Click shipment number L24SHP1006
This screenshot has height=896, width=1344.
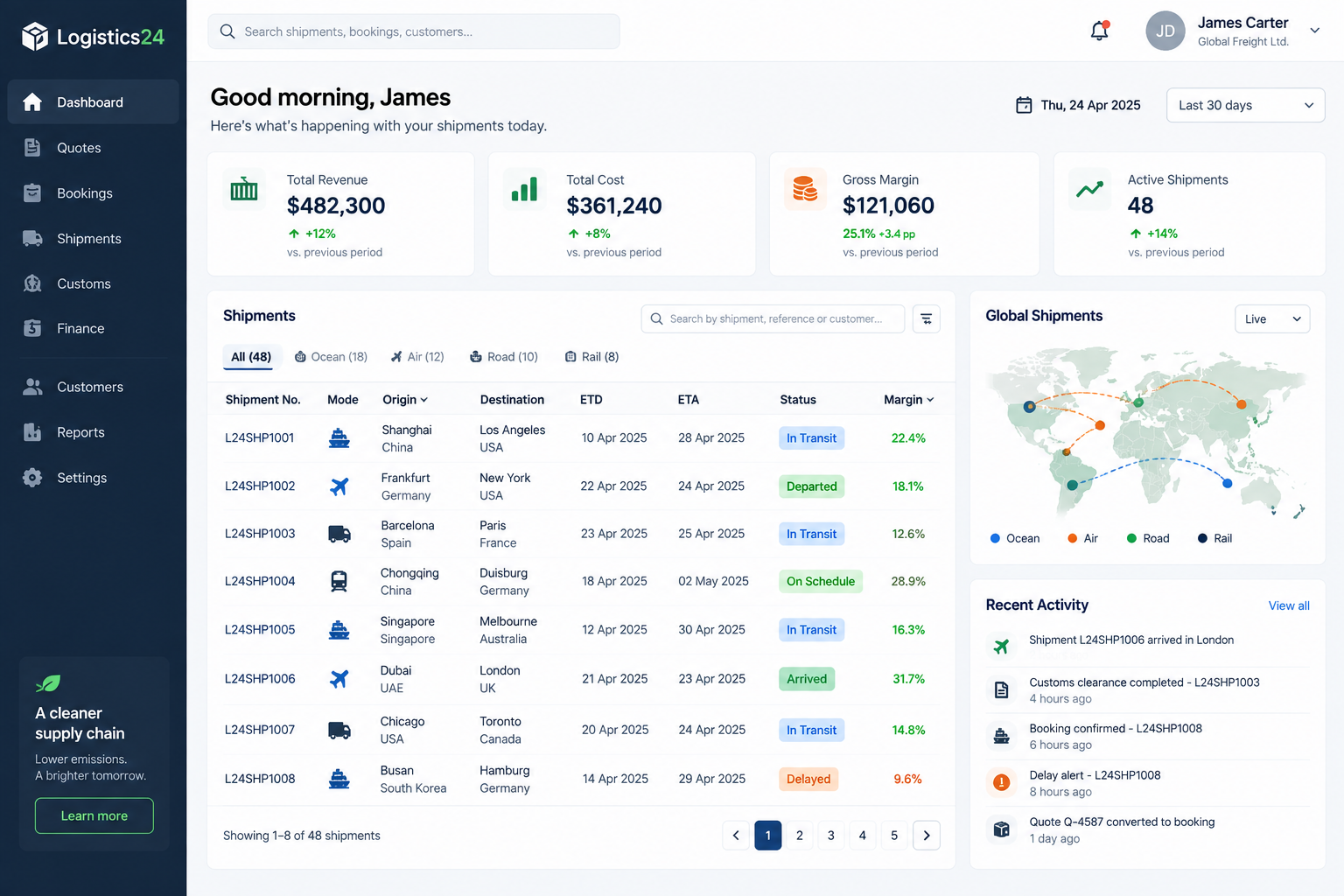pyautogui.click(x=260, y=679)
